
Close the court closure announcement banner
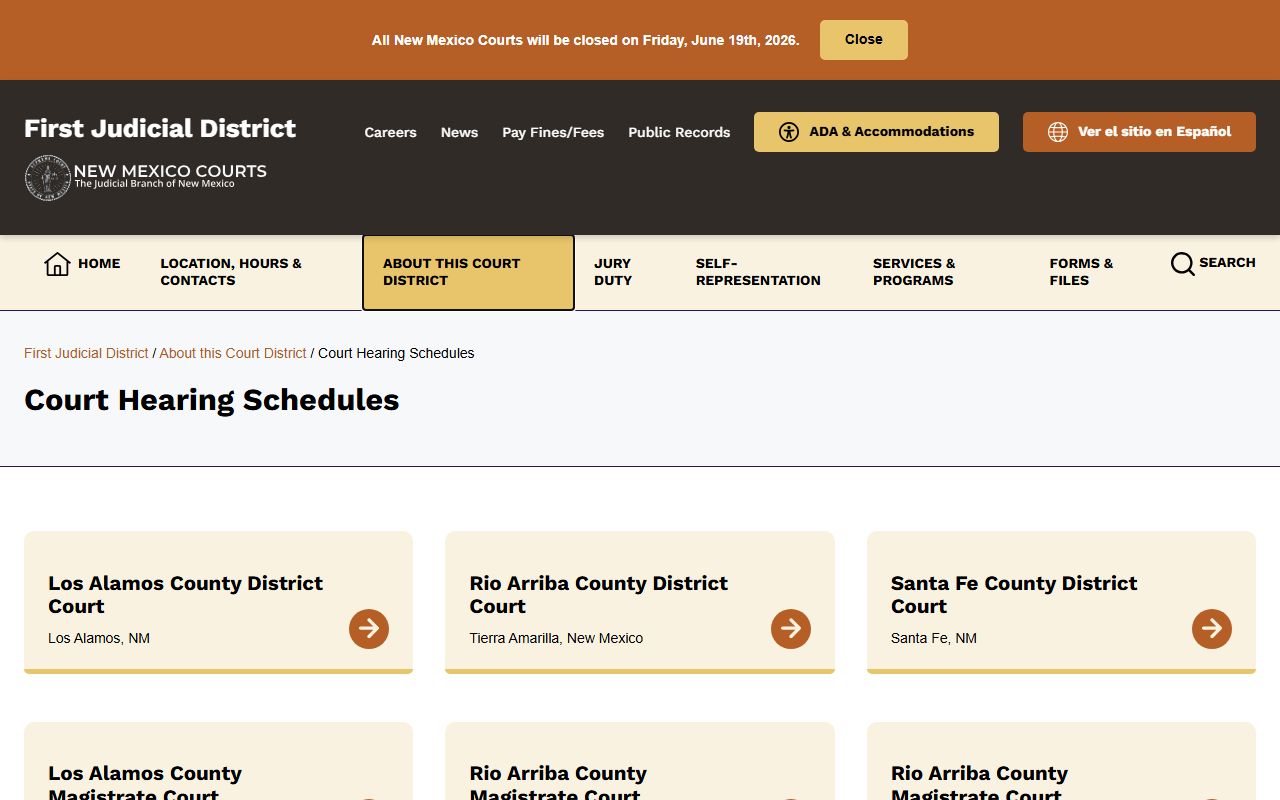863,40
